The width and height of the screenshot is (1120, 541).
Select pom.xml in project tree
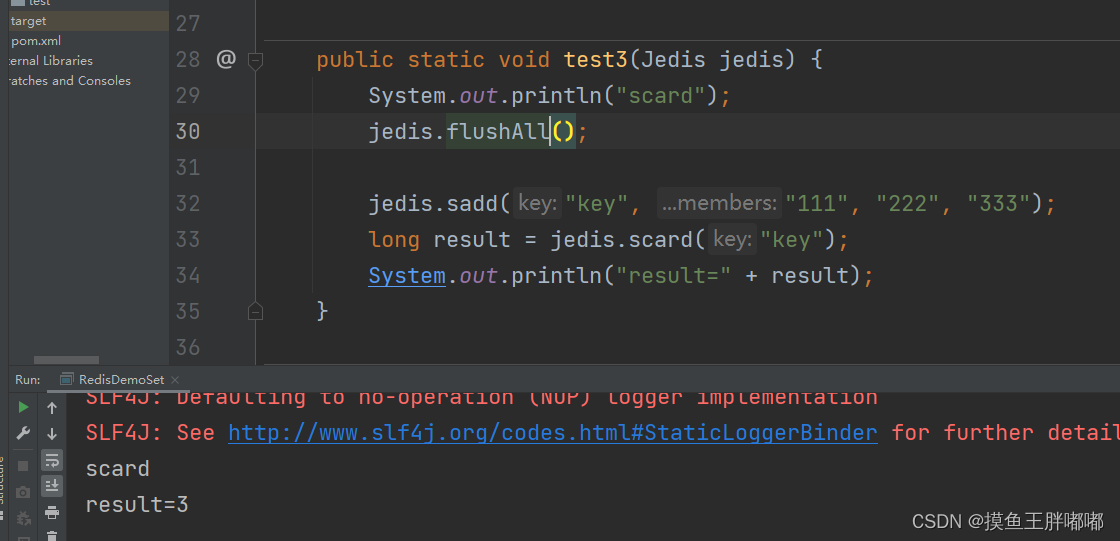coord(36,41)
